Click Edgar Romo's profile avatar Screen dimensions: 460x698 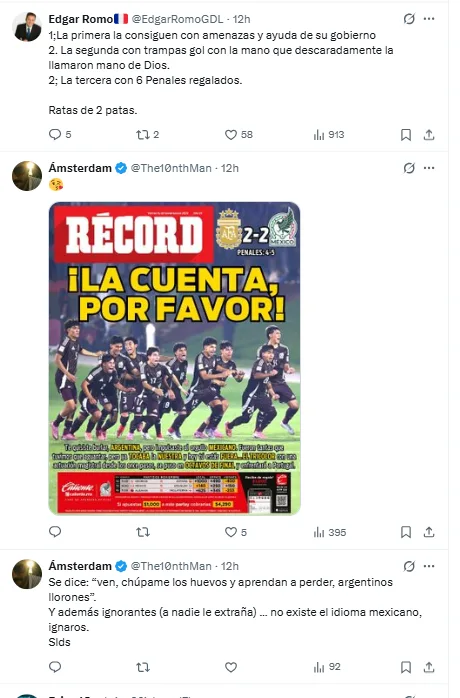pyautogui.click(x=27, y=27)
